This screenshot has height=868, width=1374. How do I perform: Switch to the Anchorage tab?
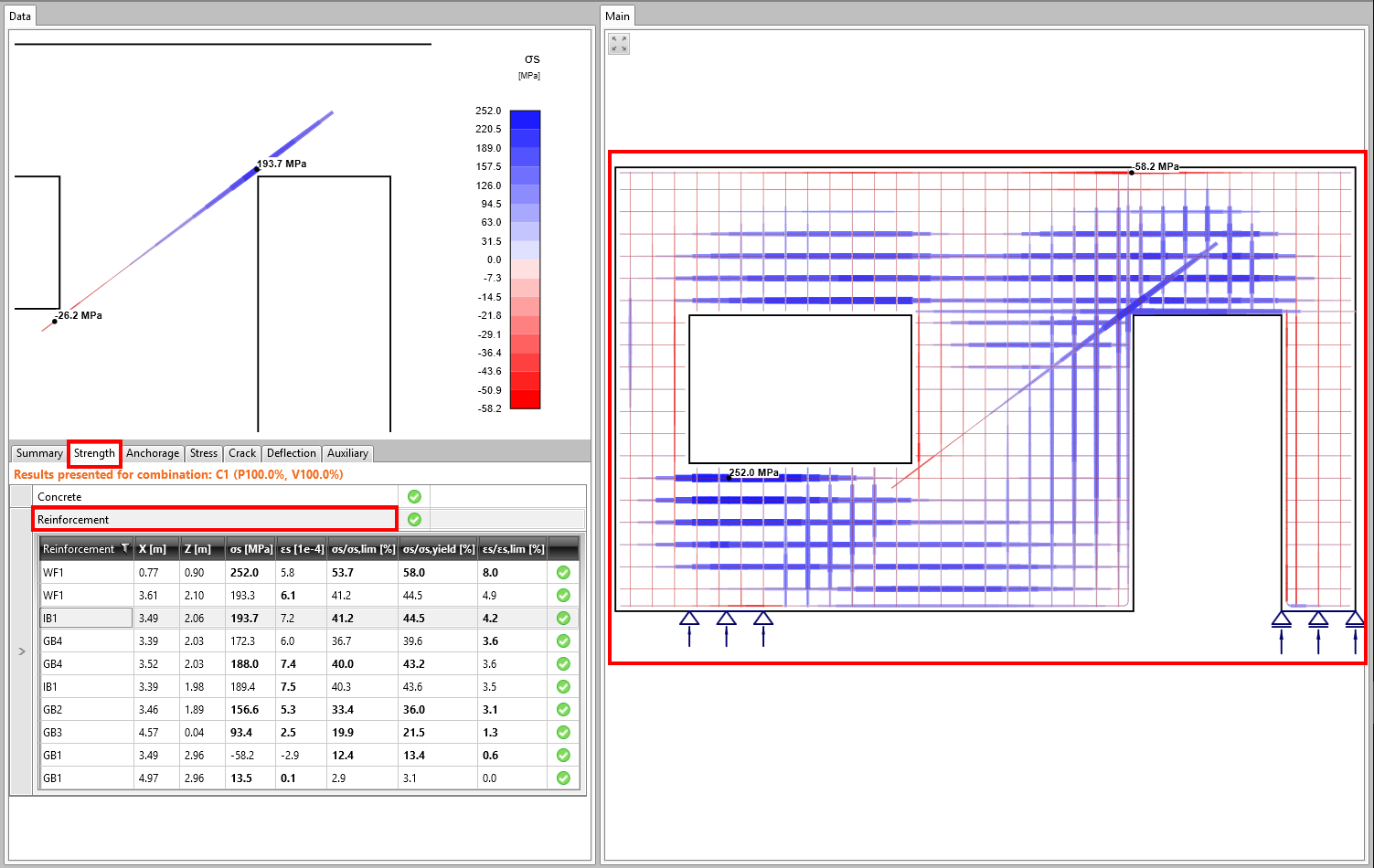pyautogui.click(x=153, y=453)
